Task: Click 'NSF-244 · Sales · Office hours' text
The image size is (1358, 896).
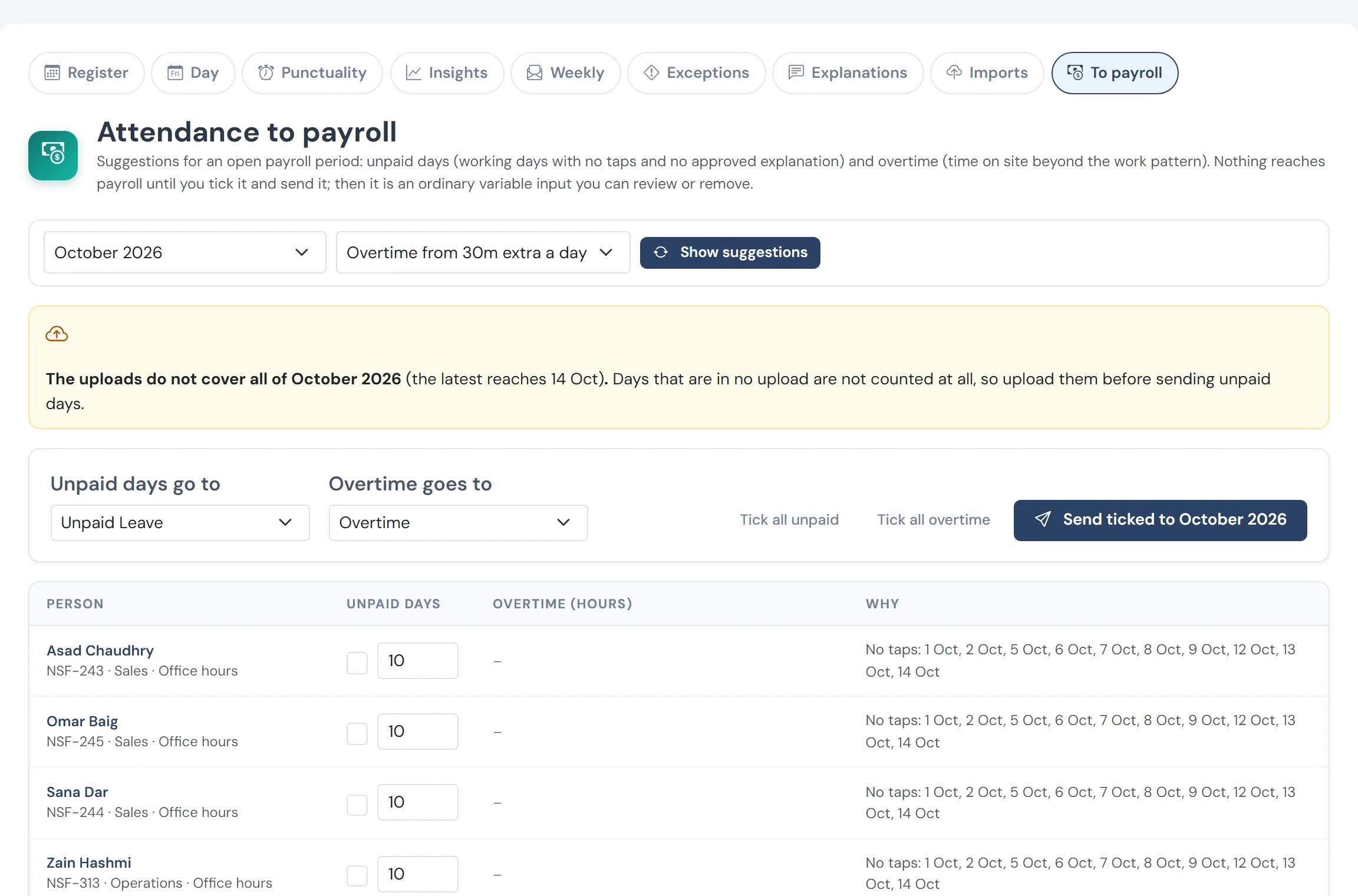Action: click(x=142, y=812)
